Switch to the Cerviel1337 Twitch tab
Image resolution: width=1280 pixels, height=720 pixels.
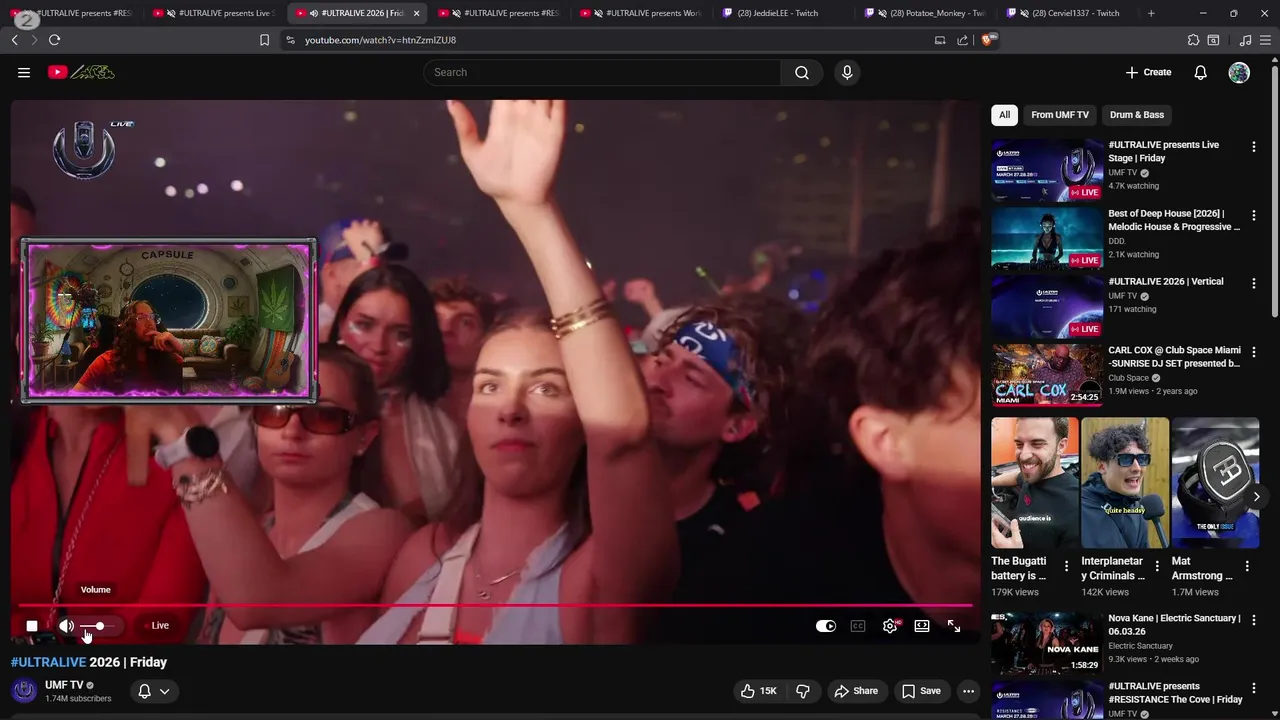tap(1069, 13)
